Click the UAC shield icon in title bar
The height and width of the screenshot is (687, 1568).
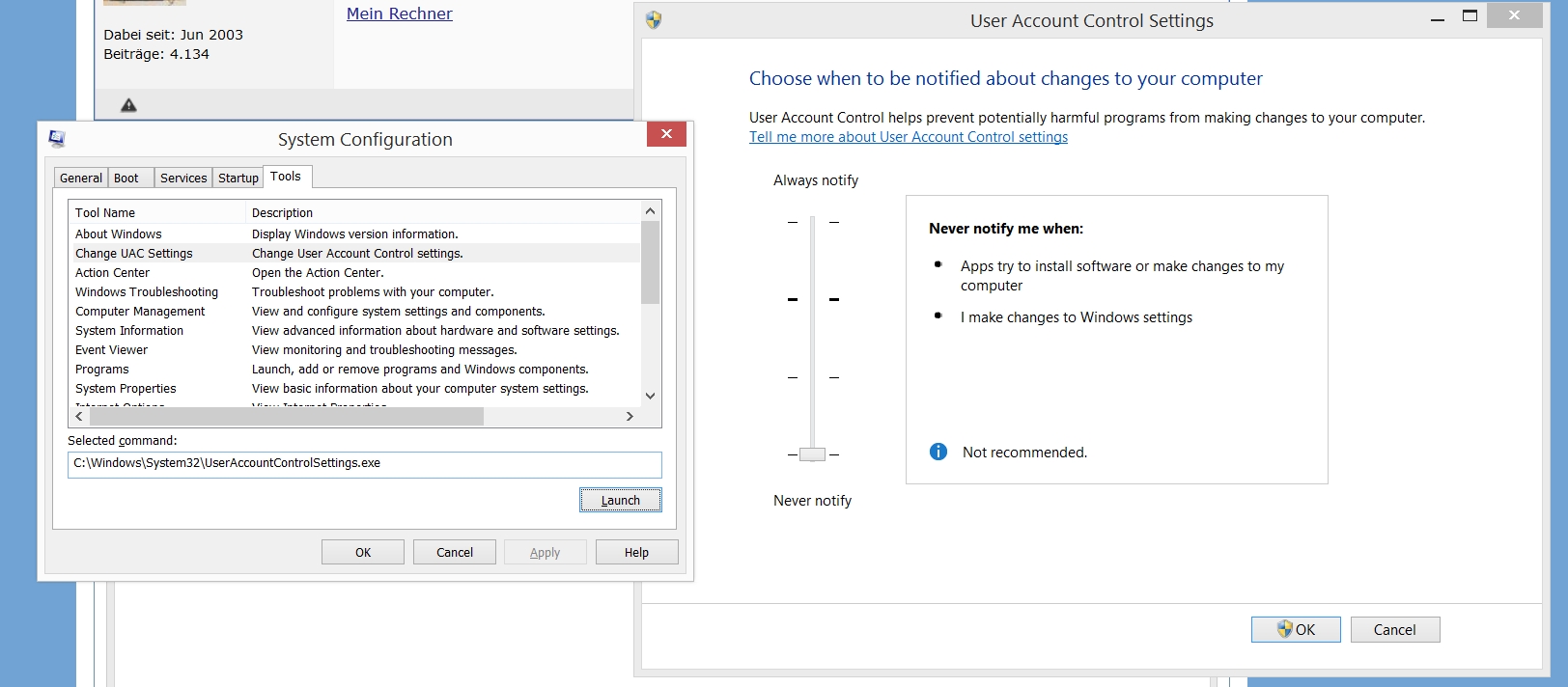(x=654, y=20)
